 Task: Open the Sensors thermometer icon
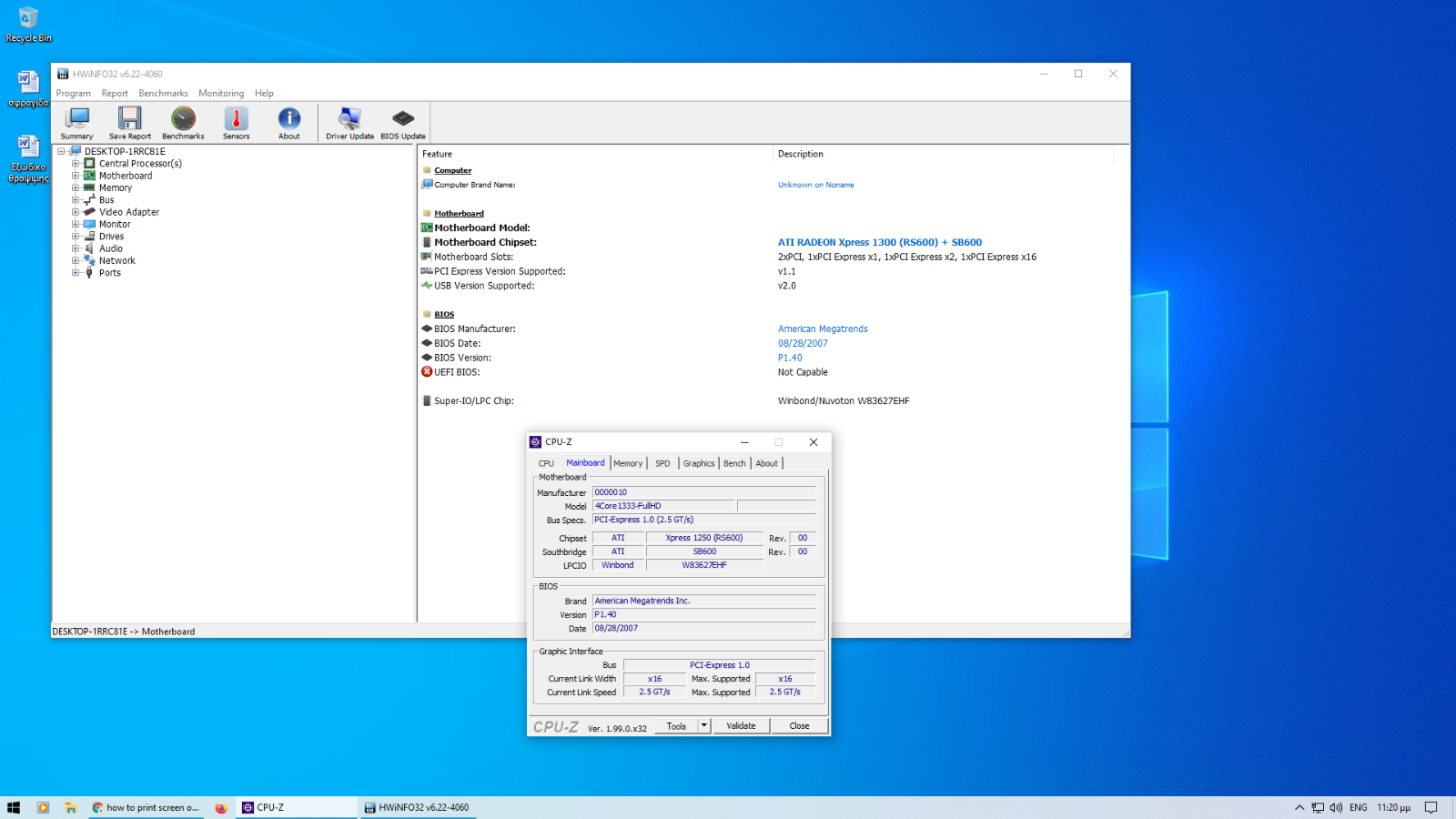pos(236,123)
